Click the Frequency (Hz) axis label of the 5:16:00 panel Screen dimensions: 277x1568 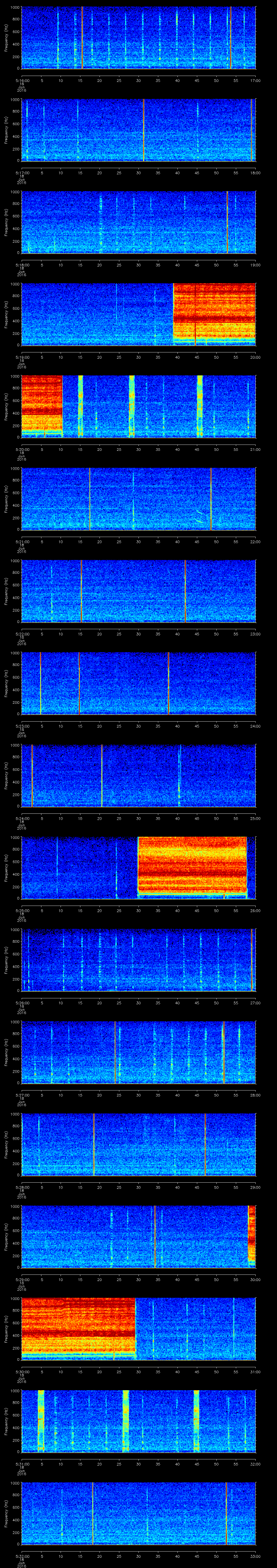7,38
